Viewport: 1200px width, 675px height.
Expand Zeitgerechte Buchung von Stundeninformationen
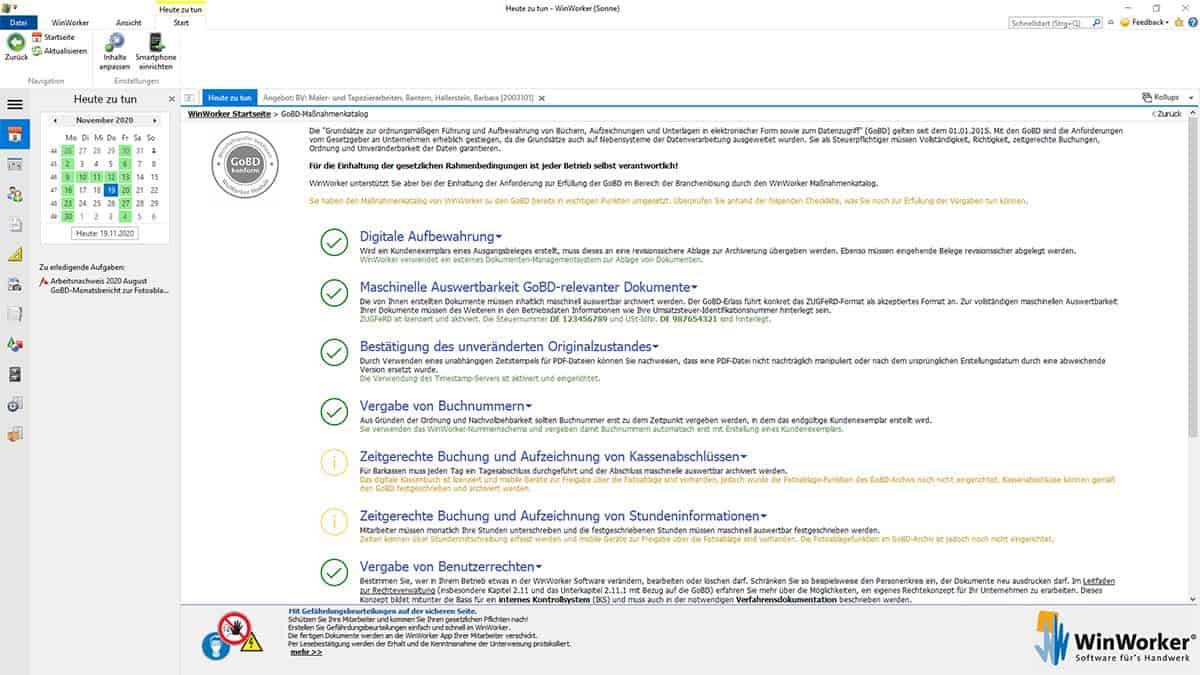tap(562, 515)
